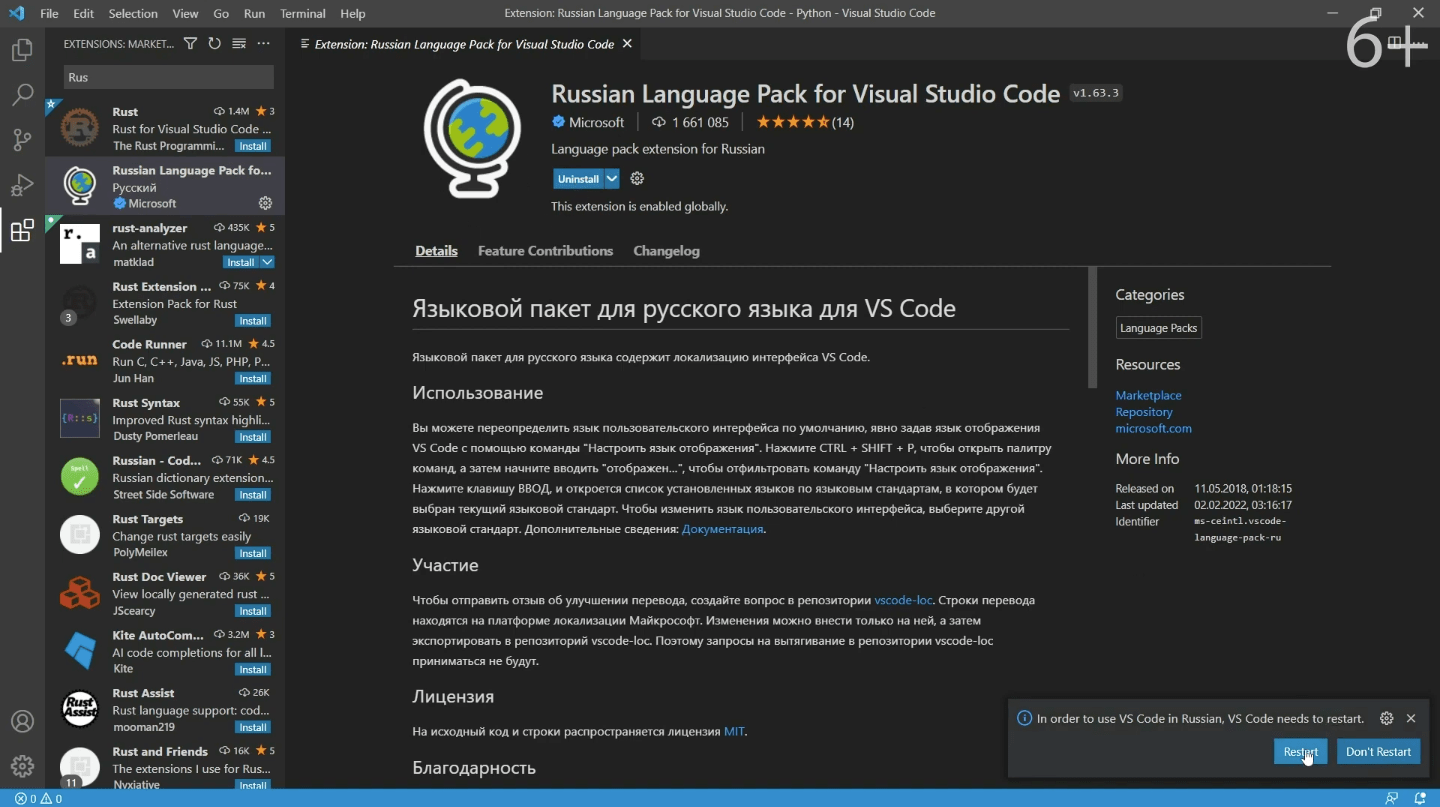Install the Rust extension
This screenshot has height=807, width=1440.
pyautogui.click(x=253, y=146)
